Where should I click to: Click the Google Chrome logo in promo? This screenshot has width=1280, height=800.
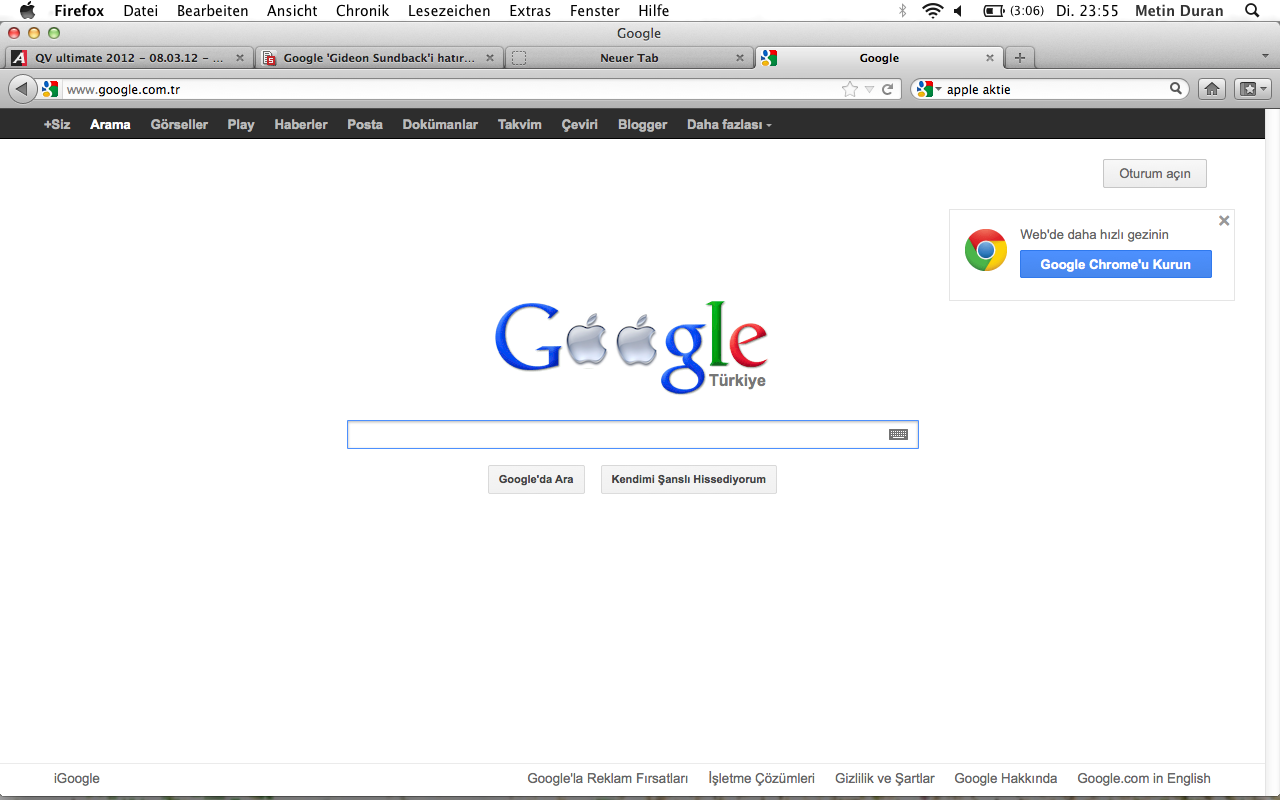986,250
